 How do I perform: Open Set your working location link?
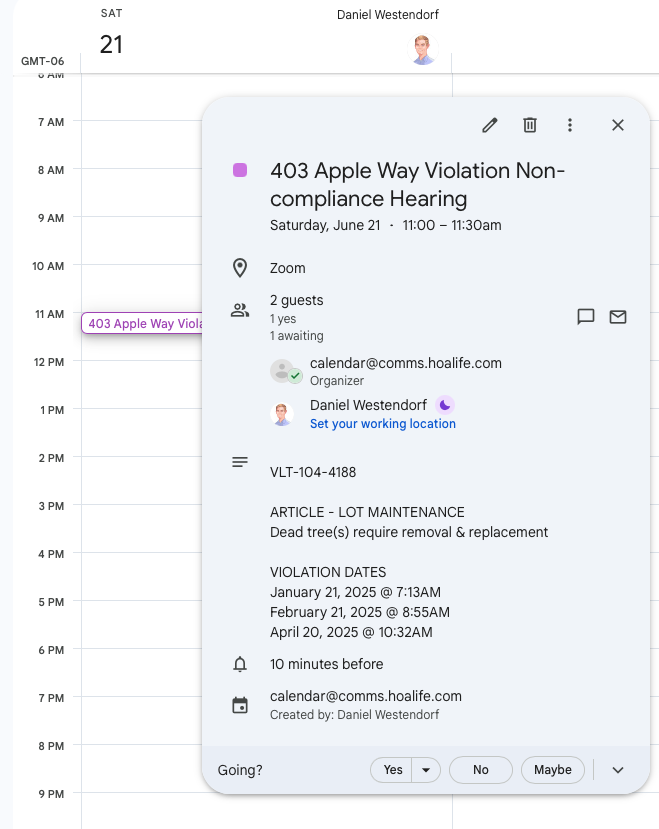(x=382, y=424)
